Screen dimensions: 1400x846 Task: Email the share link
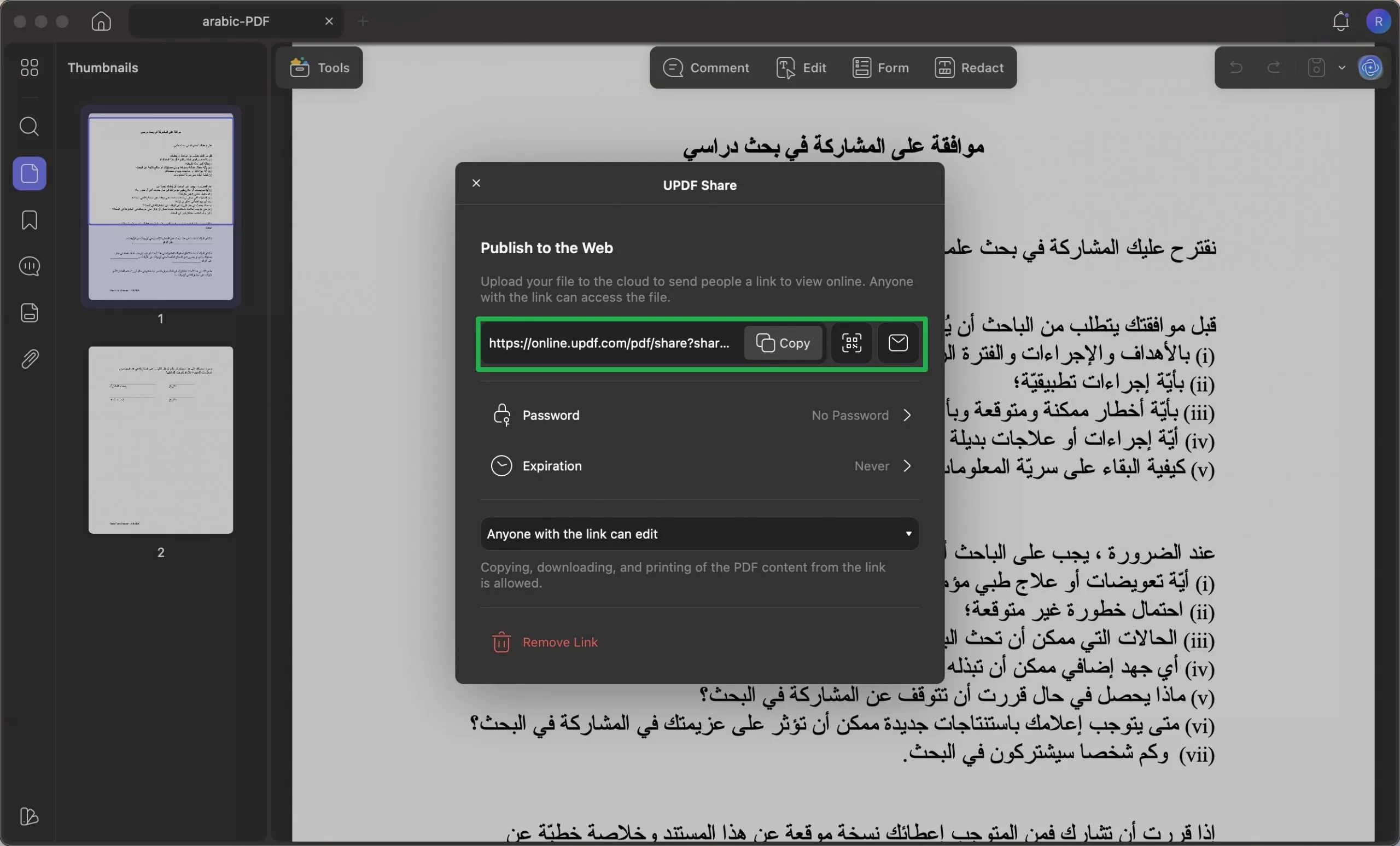tap(898, 342)
